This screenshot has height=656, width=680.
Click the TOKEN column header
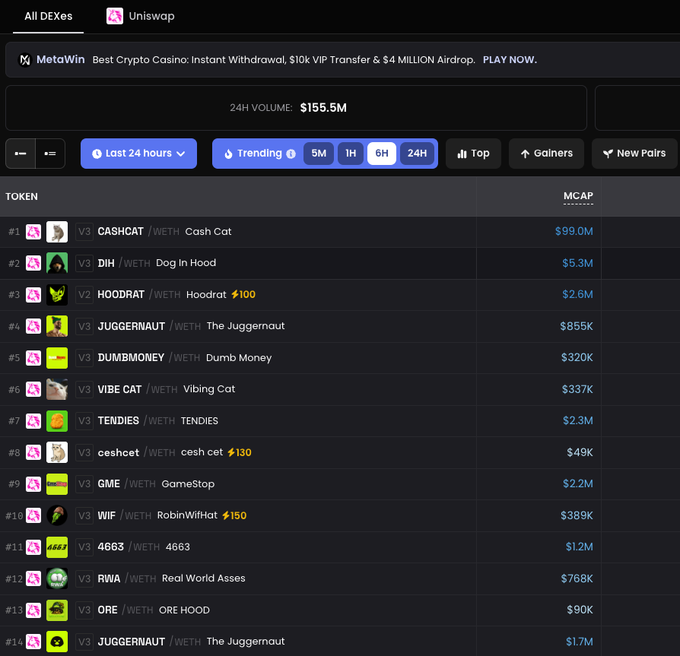22,197
